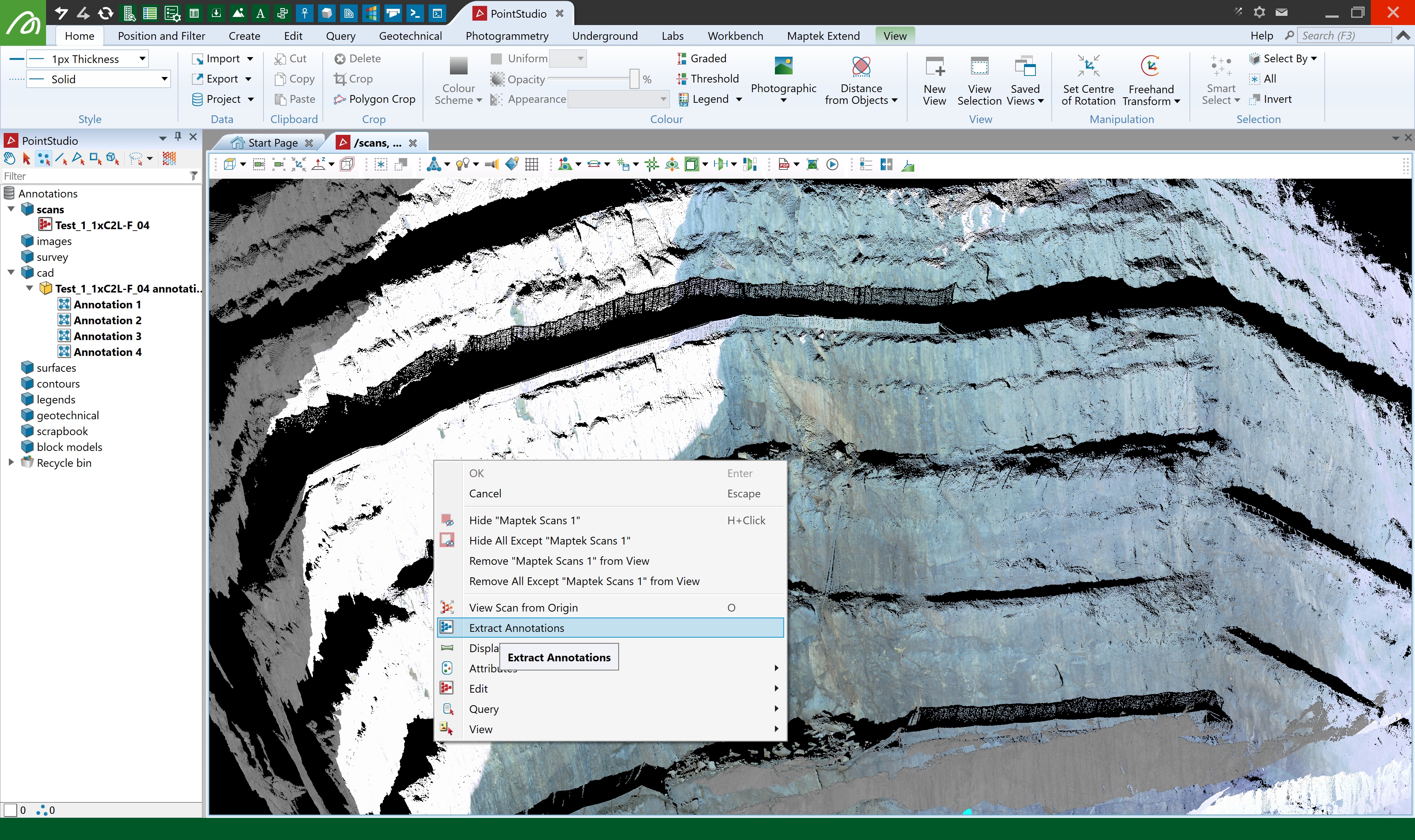This screenshot has width=1415, height=840.
Task: Click the Distance from Objects icon
Action: [x=860, y=67]
